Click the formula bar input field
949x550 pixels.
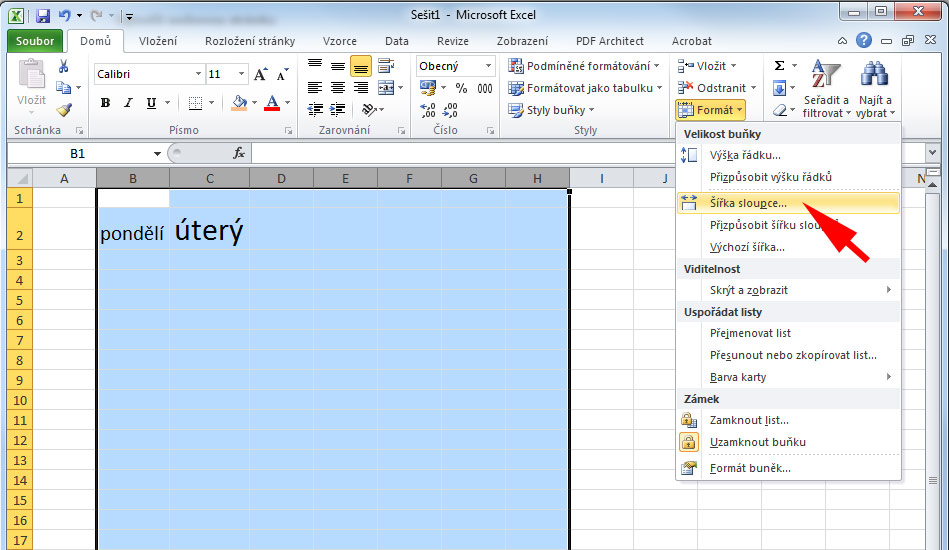click(x=587, y=154)
